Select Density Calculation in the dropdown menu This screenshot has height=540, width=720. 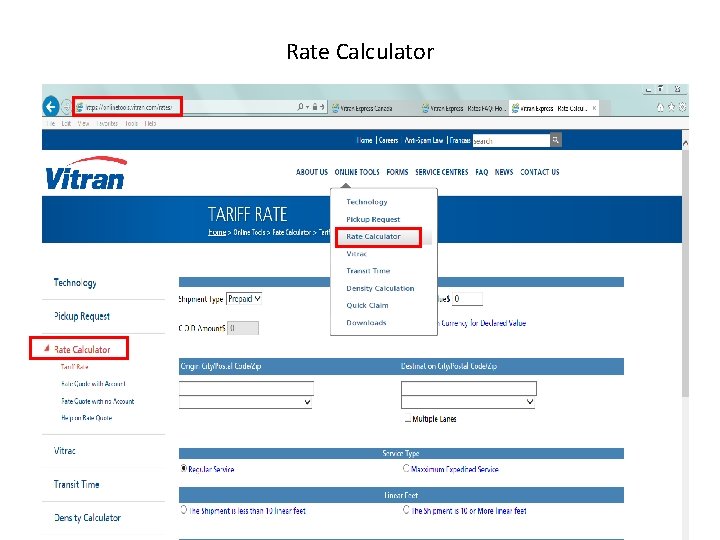[380, 288]
